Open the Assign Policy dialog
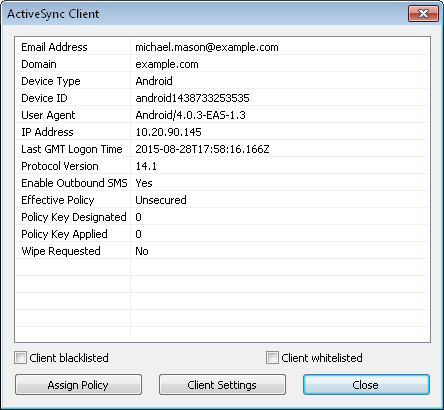 tap(78, 385)
